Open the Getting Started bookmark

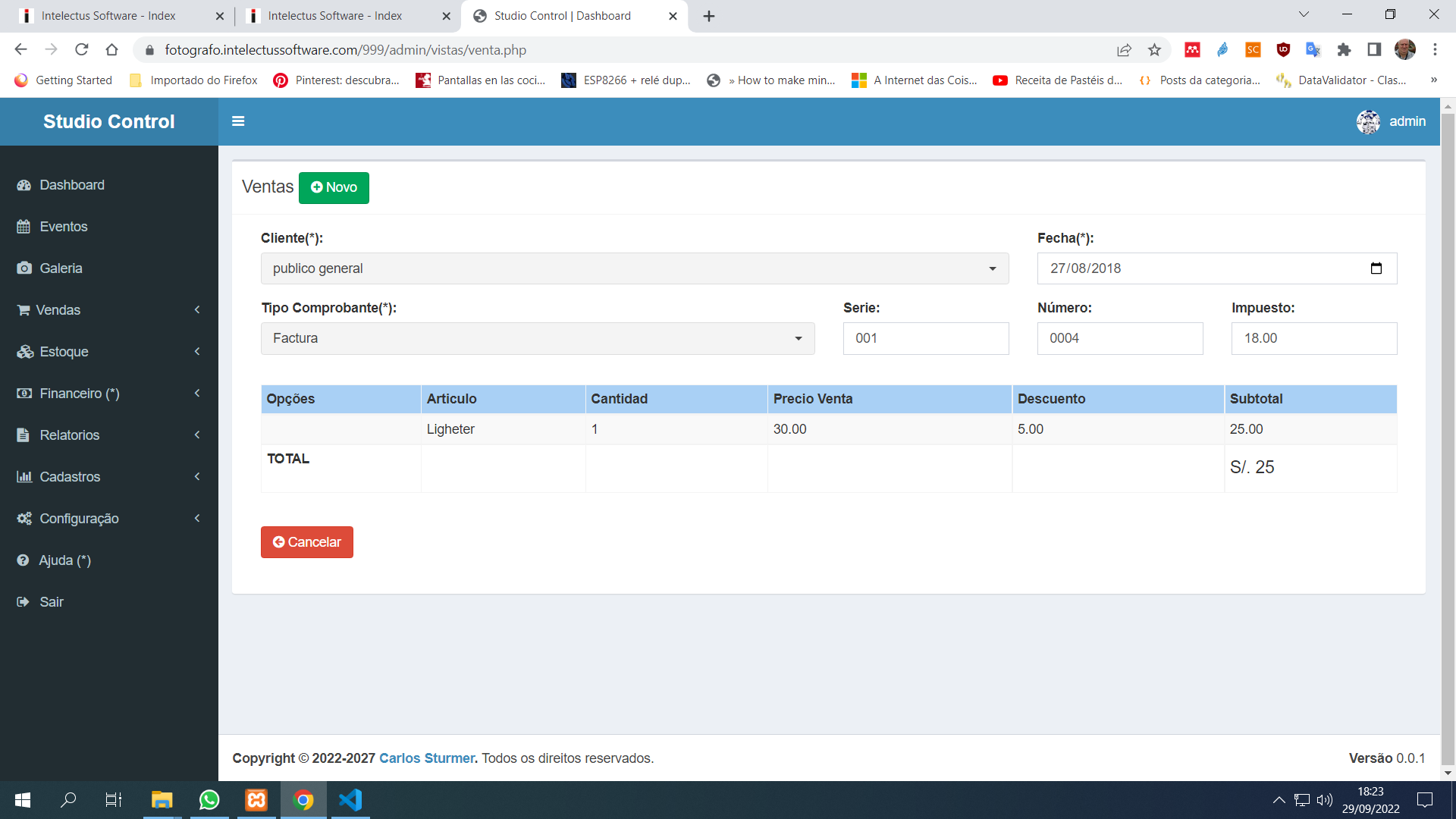(64, 80)
